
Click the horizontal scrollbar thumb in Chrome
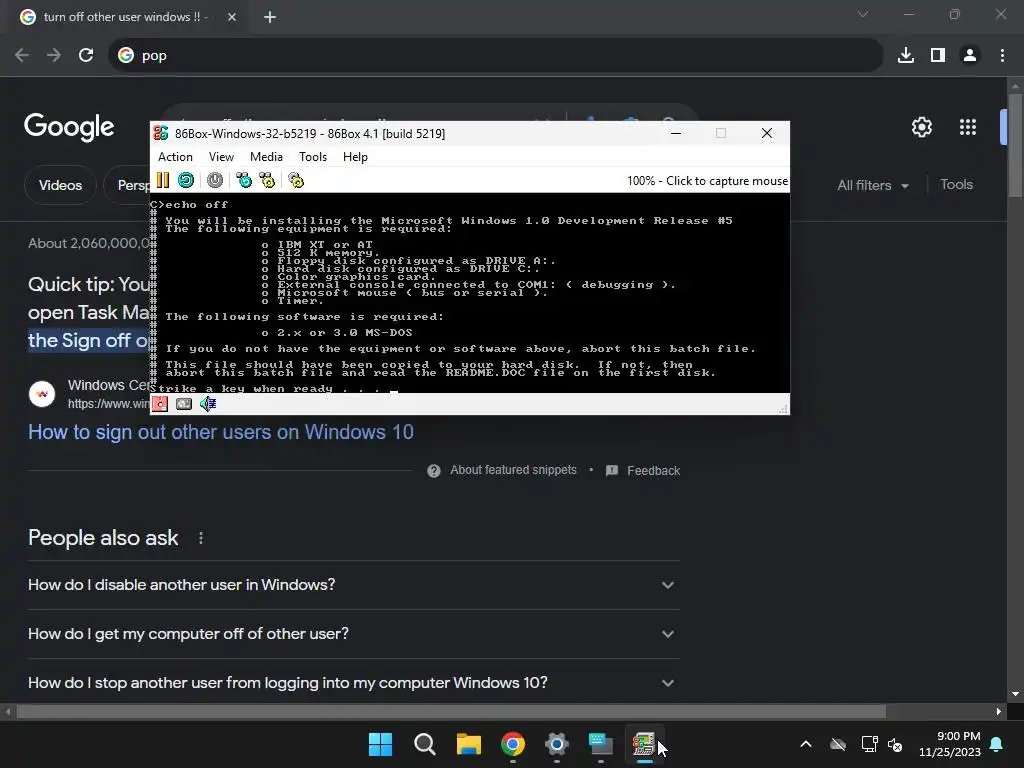tap(451, 712)
